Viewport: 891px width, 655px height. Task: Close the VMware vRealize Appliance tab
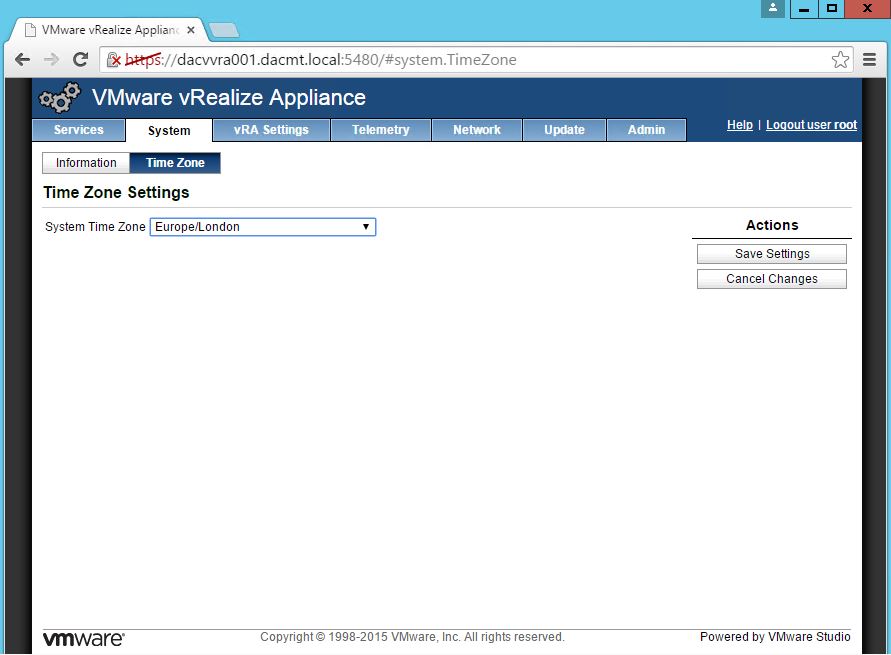click(x=191, y=30)
